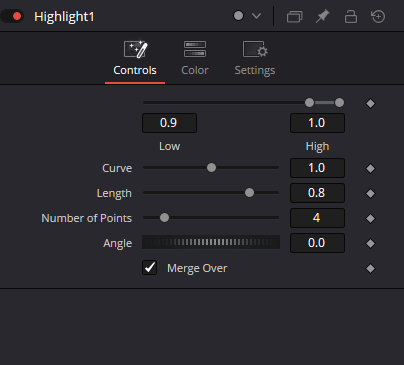The image size is (404, 365).
Task: Click the Angle value field 0.0
Action: (317, 243)
